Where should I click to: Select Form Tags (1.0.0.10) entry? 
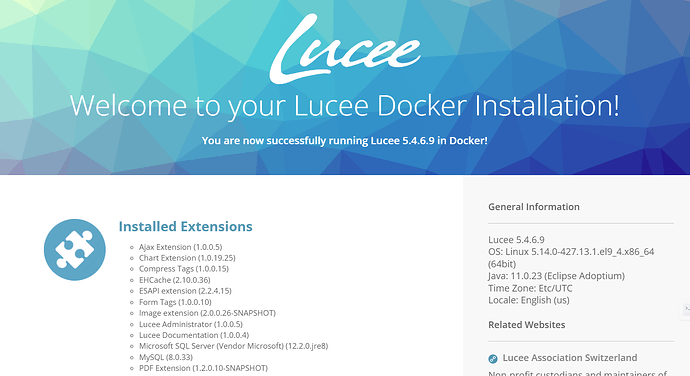point(175,302)
